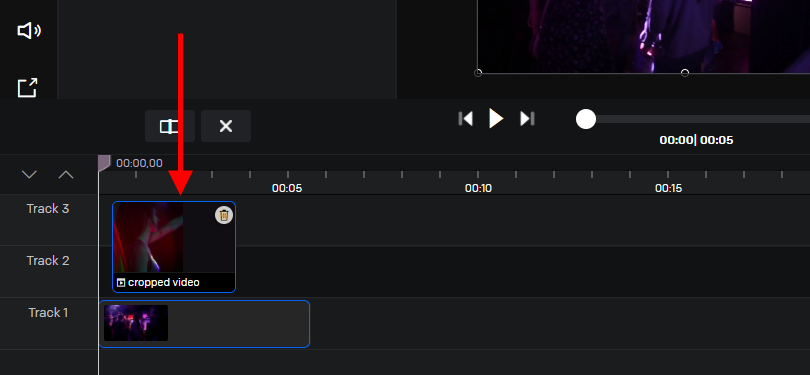The width and height of the screenshot is (810, 375).
Task: Open the audio speaker icon in sidebar
Action: pos(29,31)
